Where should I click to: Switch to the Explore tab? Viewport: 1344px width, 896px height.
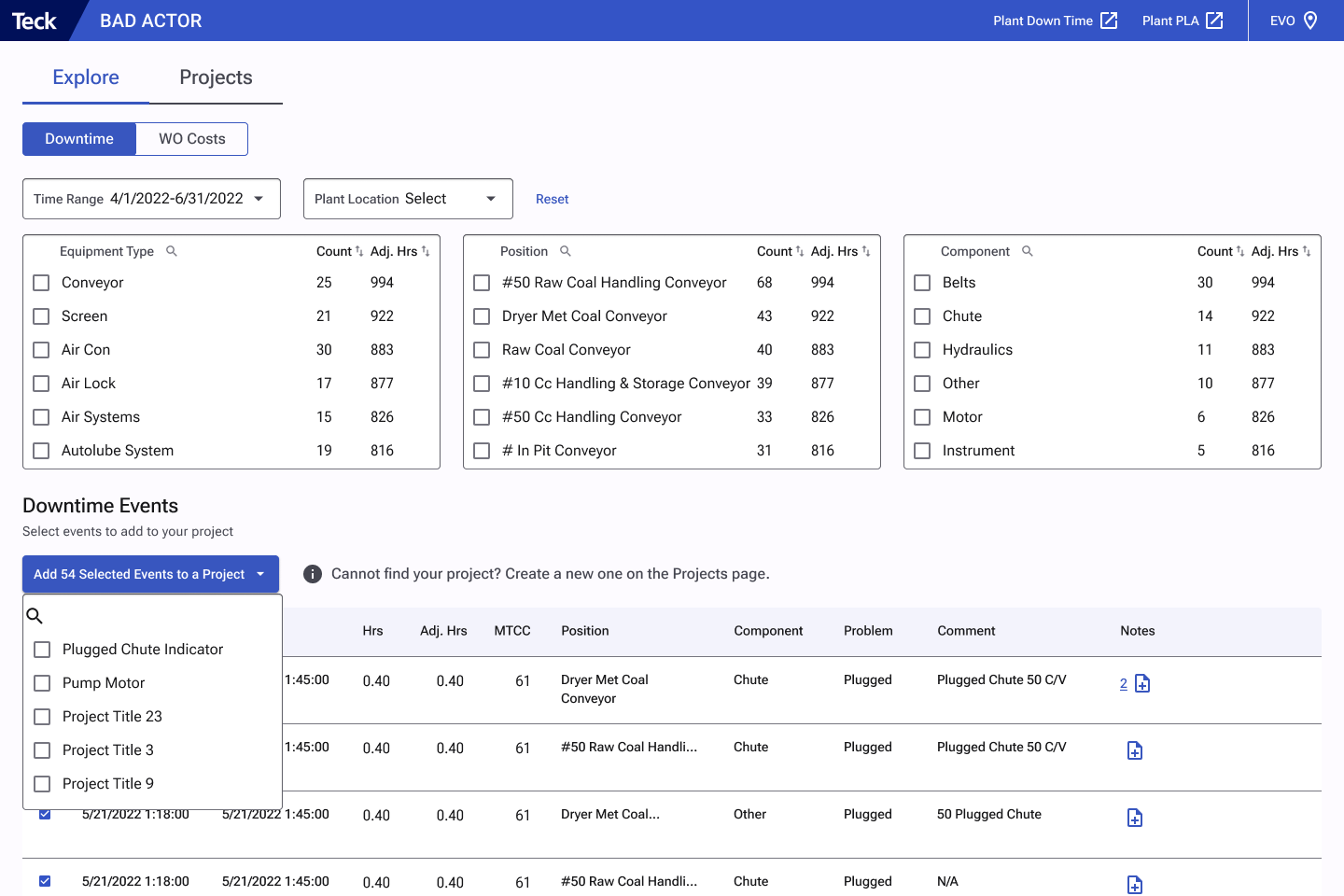86,77
